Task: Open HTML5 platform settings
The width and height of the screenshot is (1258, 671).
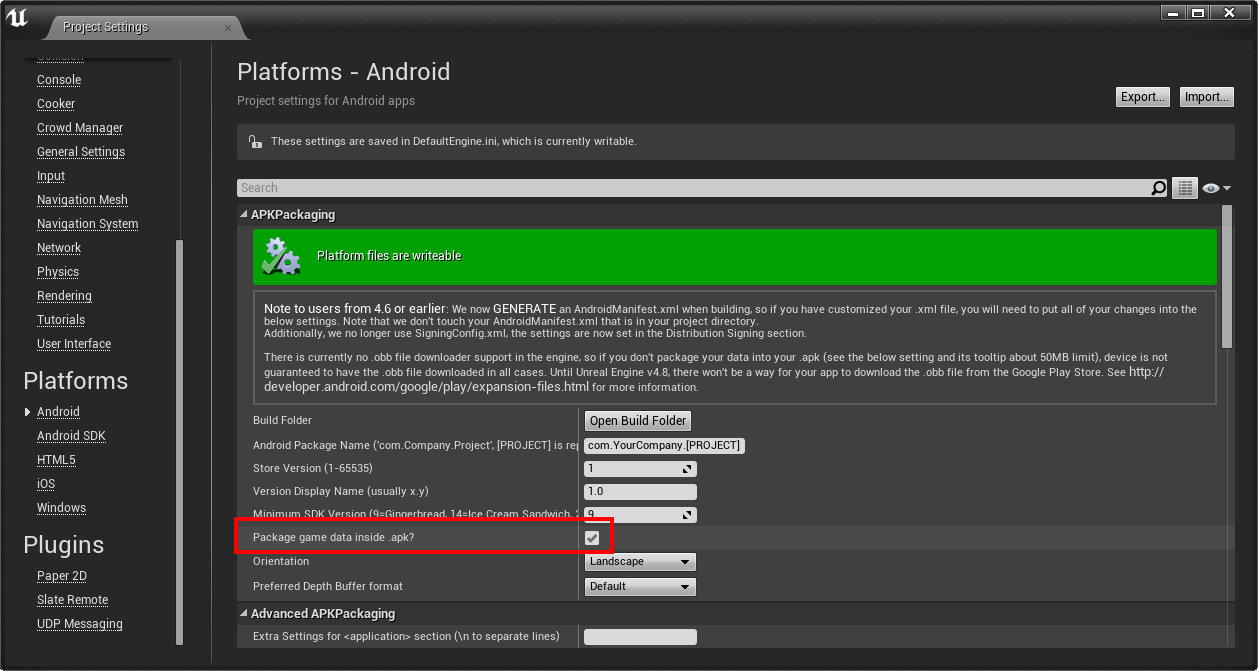Action: pyautogui.click(x=56, y=460)
